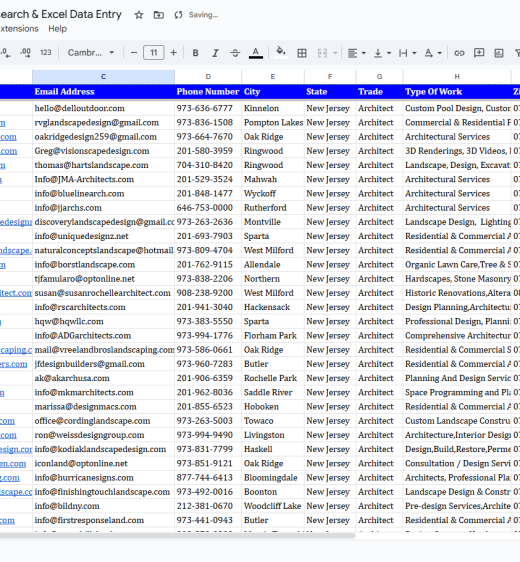Open the Help menu
The height and width of the screenshot is (562, 520).
click(58, 29)
